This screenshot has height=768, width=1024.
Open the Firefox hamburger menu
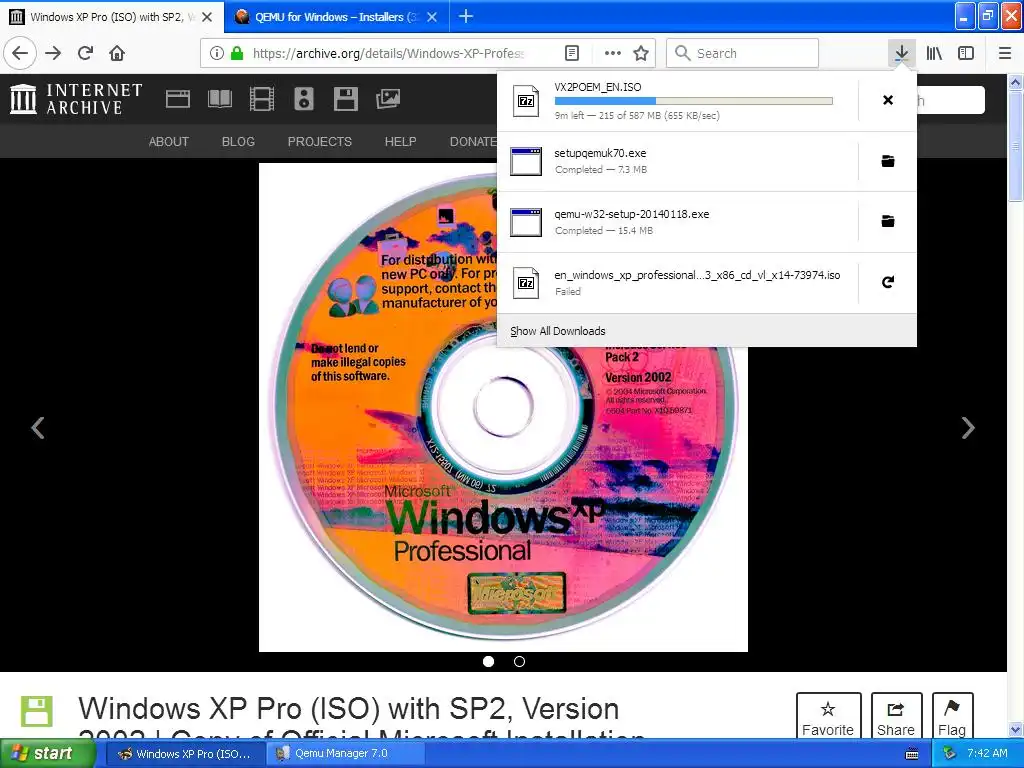coord(1005,53)
